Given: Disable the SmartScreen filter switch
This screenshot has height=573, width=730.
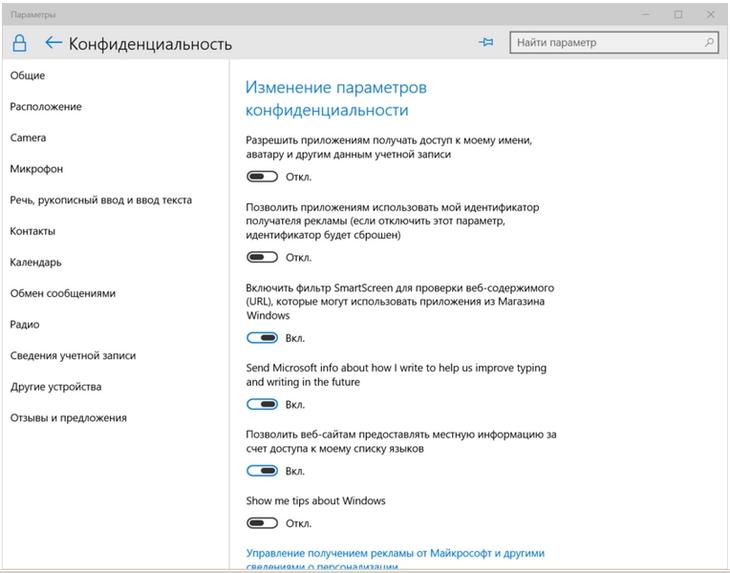Looking at the screenshot, I should (262, 338).
